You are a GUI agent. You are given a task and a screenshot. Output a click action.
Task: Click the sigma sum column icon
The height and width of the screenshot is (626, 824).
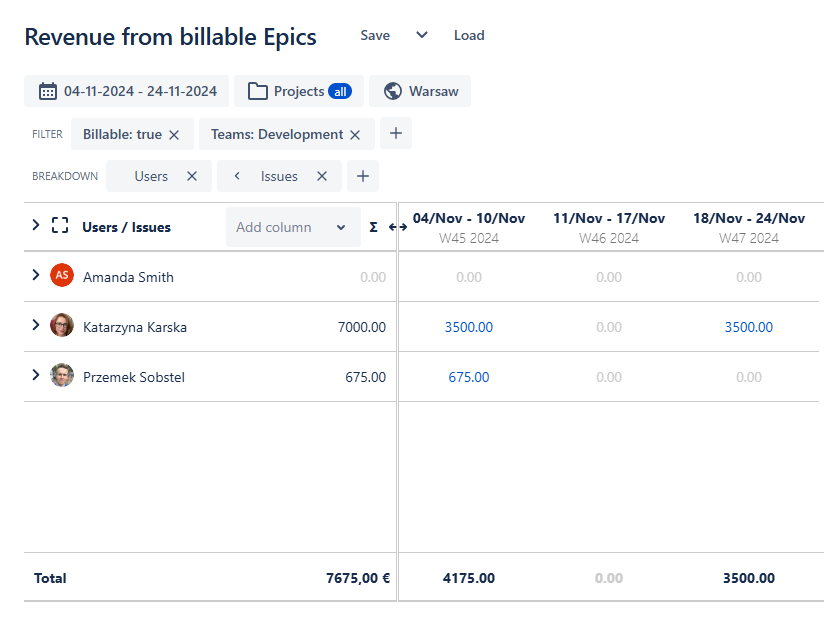tap(373, 227)
